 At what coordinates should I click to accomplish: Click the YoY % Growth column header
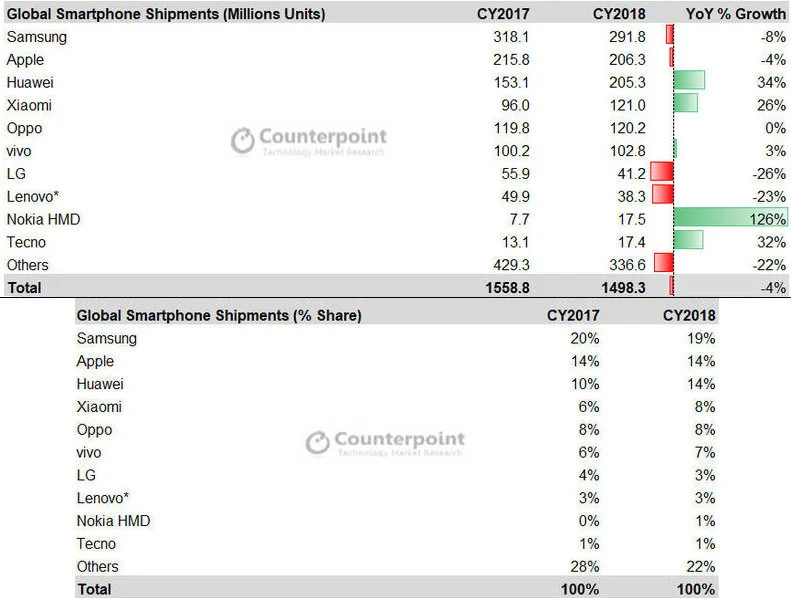tap(736, 14)
